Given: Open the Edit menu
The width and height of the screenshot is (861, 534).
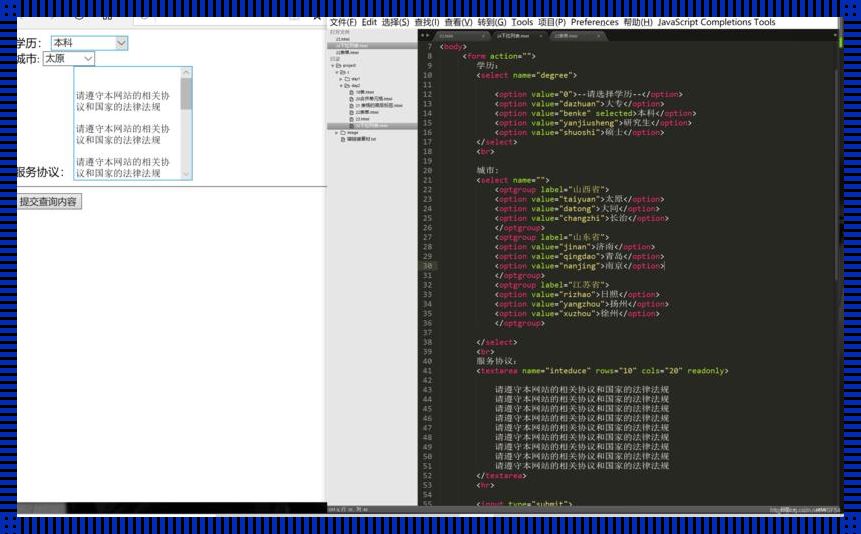Looking at the screenshot, I should coord(369,22).
